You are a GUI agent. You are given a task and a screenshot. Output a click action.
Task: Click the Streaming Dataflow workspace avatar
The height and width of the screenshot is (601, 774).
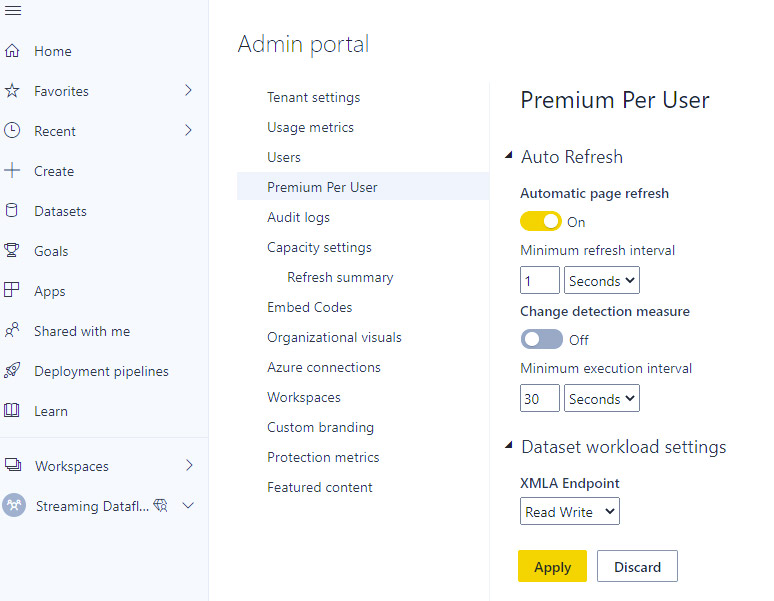14,505
